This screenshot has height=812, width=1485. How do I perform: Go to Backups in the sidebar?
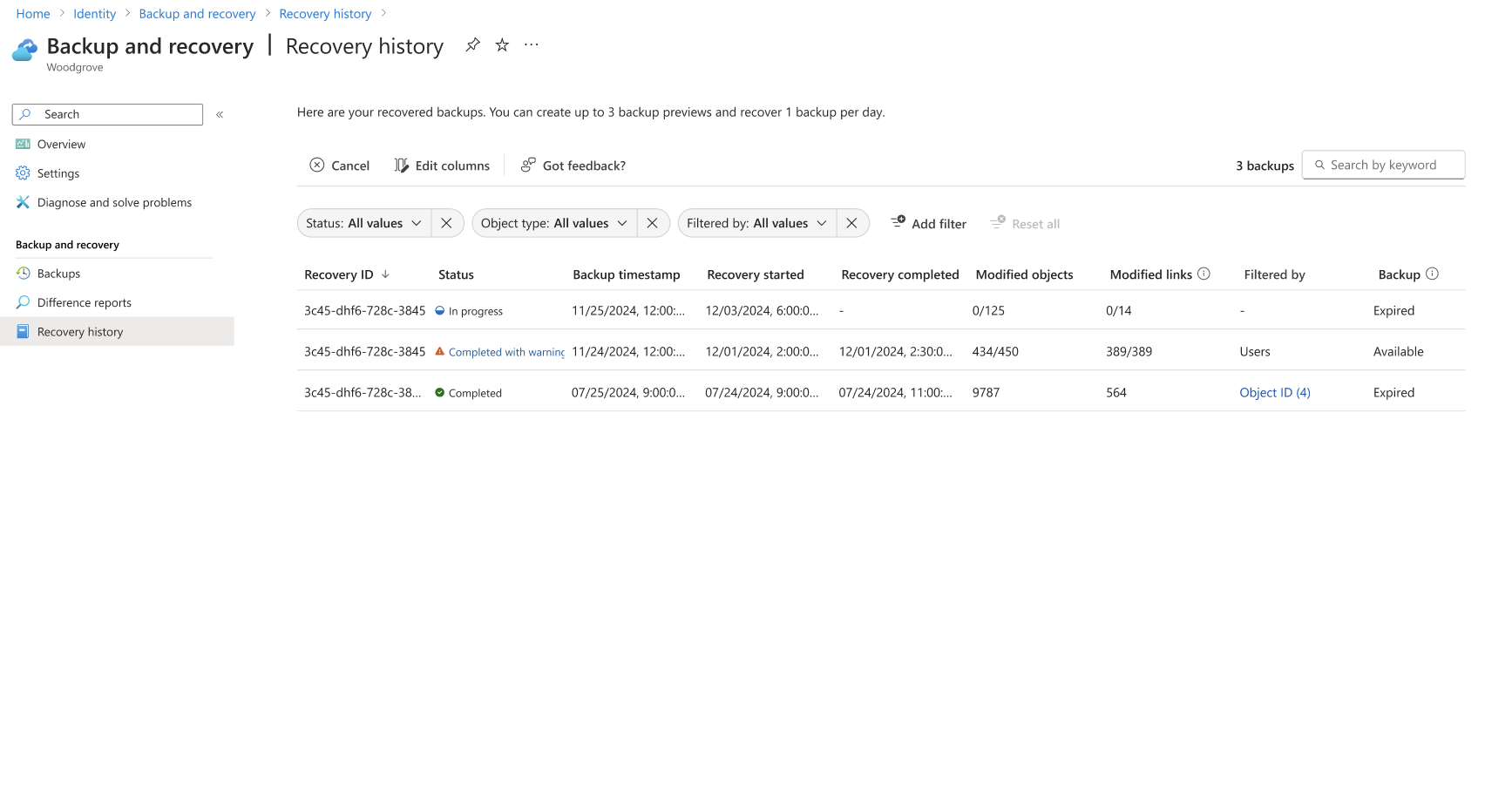tap(58, 274)
